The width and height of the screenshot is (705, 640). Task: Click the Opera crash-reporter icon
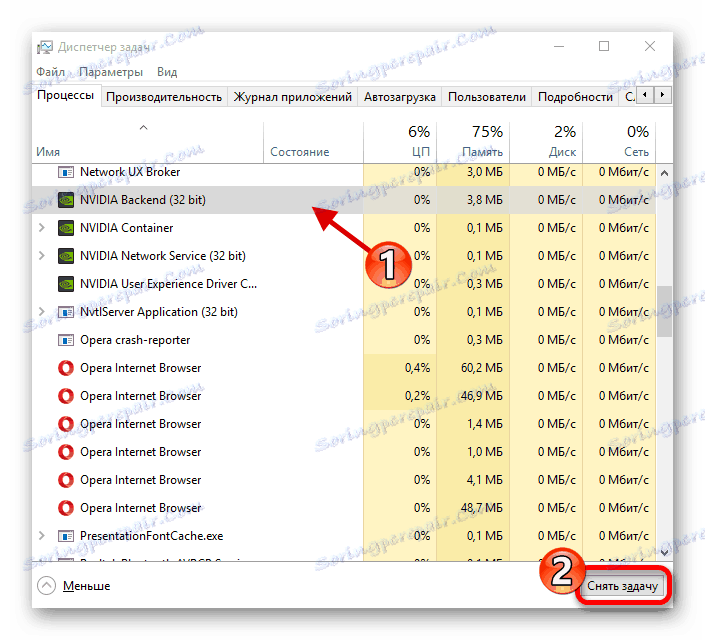click(66, 340)
